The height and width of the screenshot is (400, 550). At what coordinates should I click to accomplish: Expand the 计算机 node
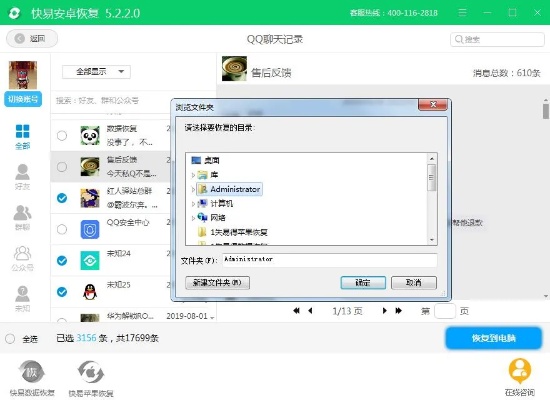193,204
